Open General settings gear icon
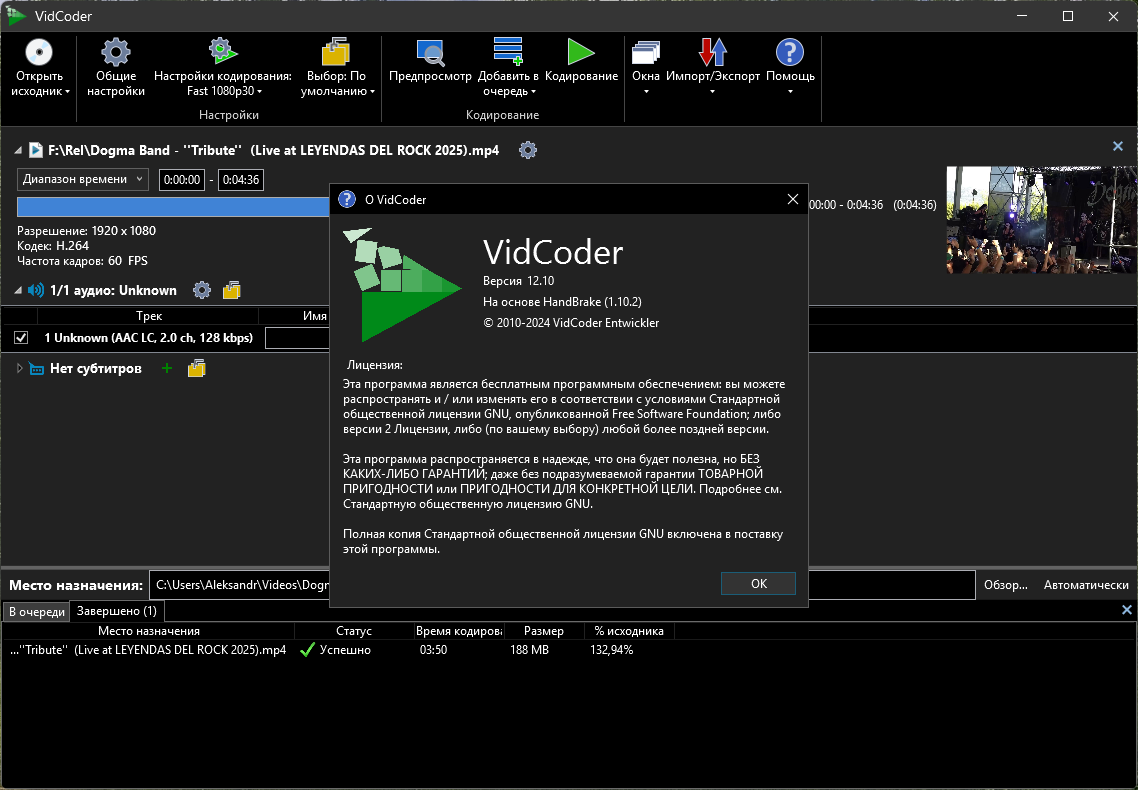1138x790 pixels. click(115, 52)
